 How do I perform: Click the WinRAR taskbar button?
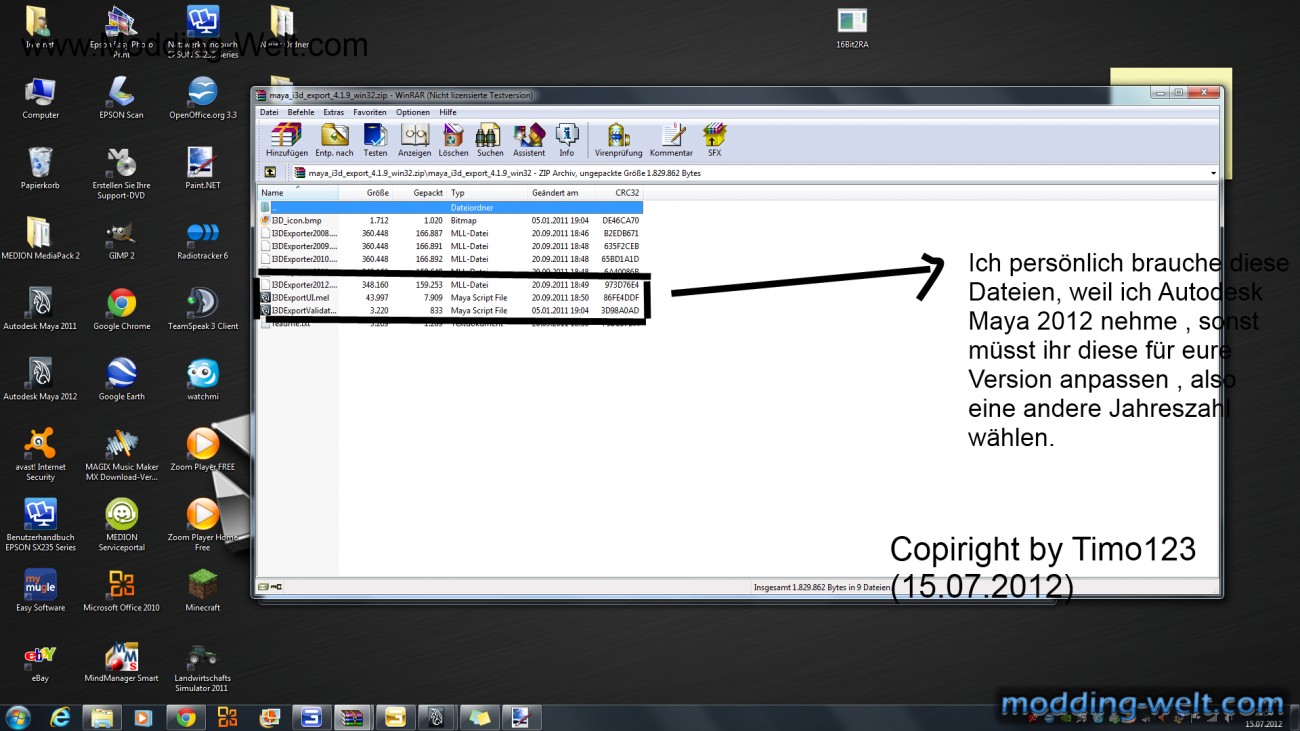click(x=354, y=717)
